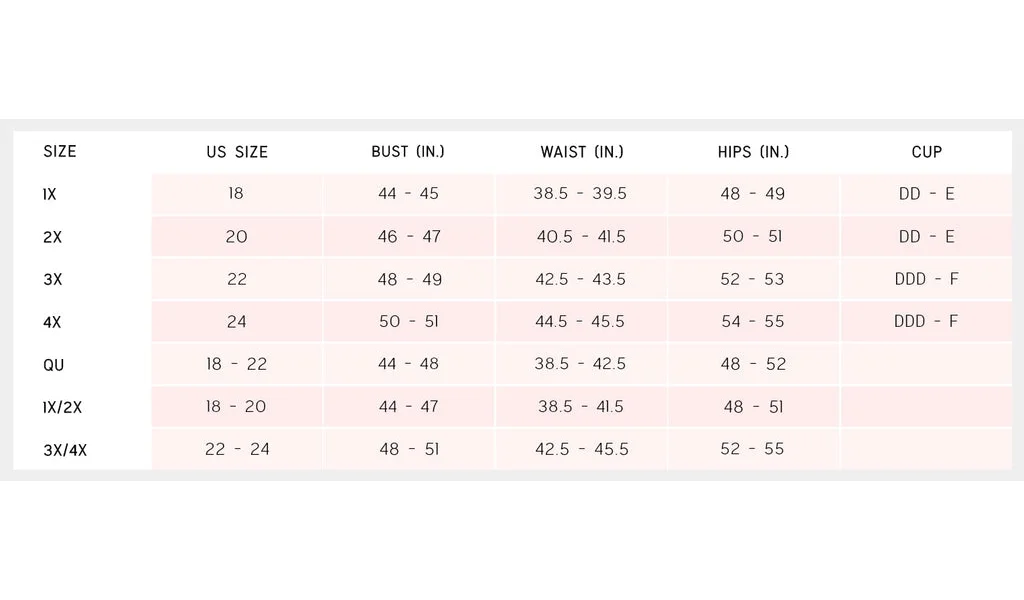Click the 3X/4X size row label
1024x600 pixels.
click(65, 450)
